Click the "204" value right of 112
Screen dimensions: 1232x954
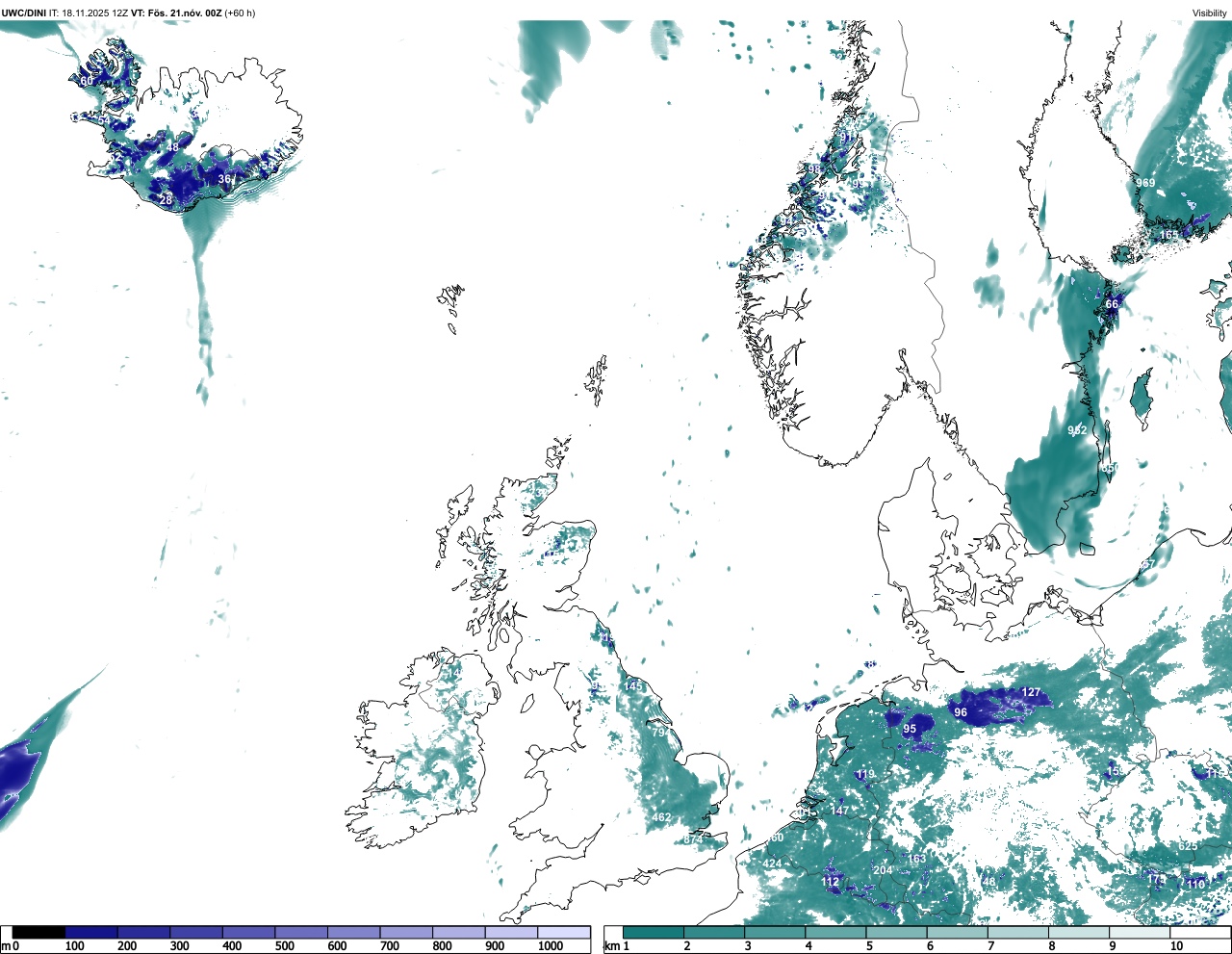coord(883,869)
